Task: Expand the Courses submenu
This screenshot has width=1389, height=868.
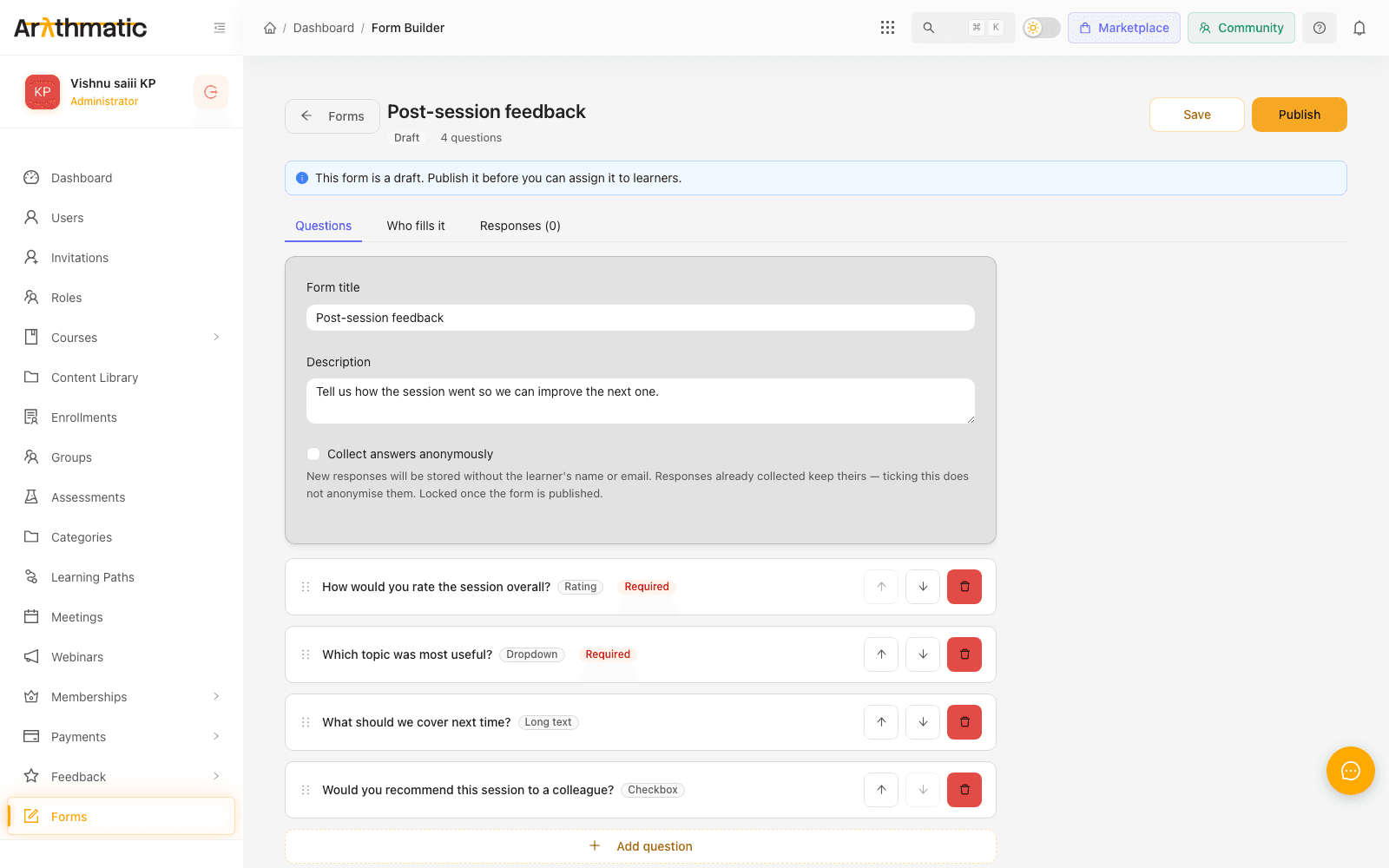Action: [216, 337]
